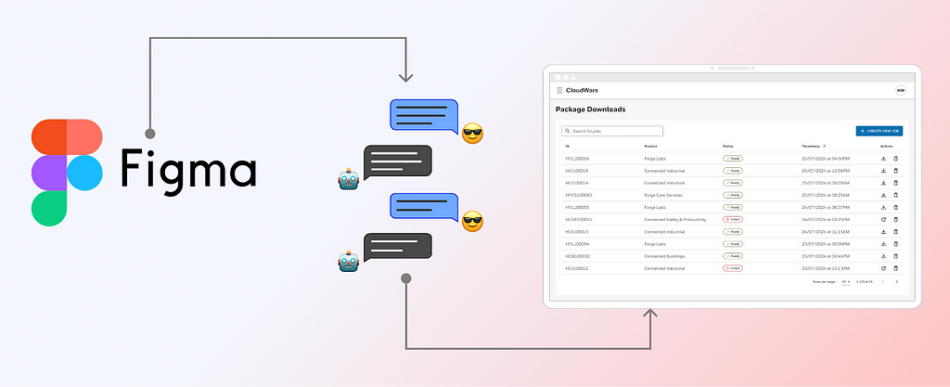This screenshot has height=387, width=950.
Task: Delete the HCI100015 job
Action: click(896, 171)
